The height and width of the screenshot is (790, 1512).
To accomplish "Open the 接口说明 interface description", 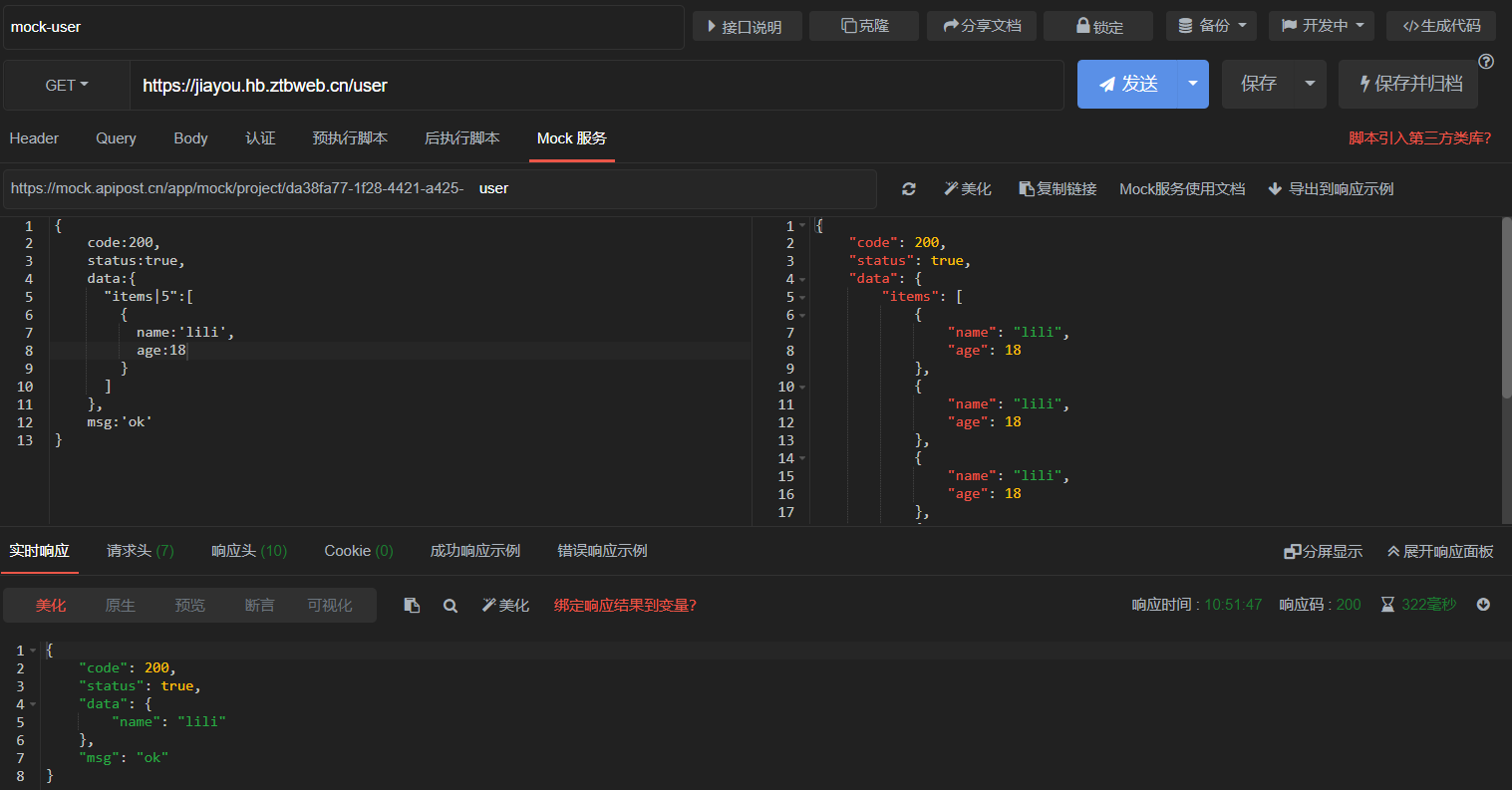I will tap(747, 26).
